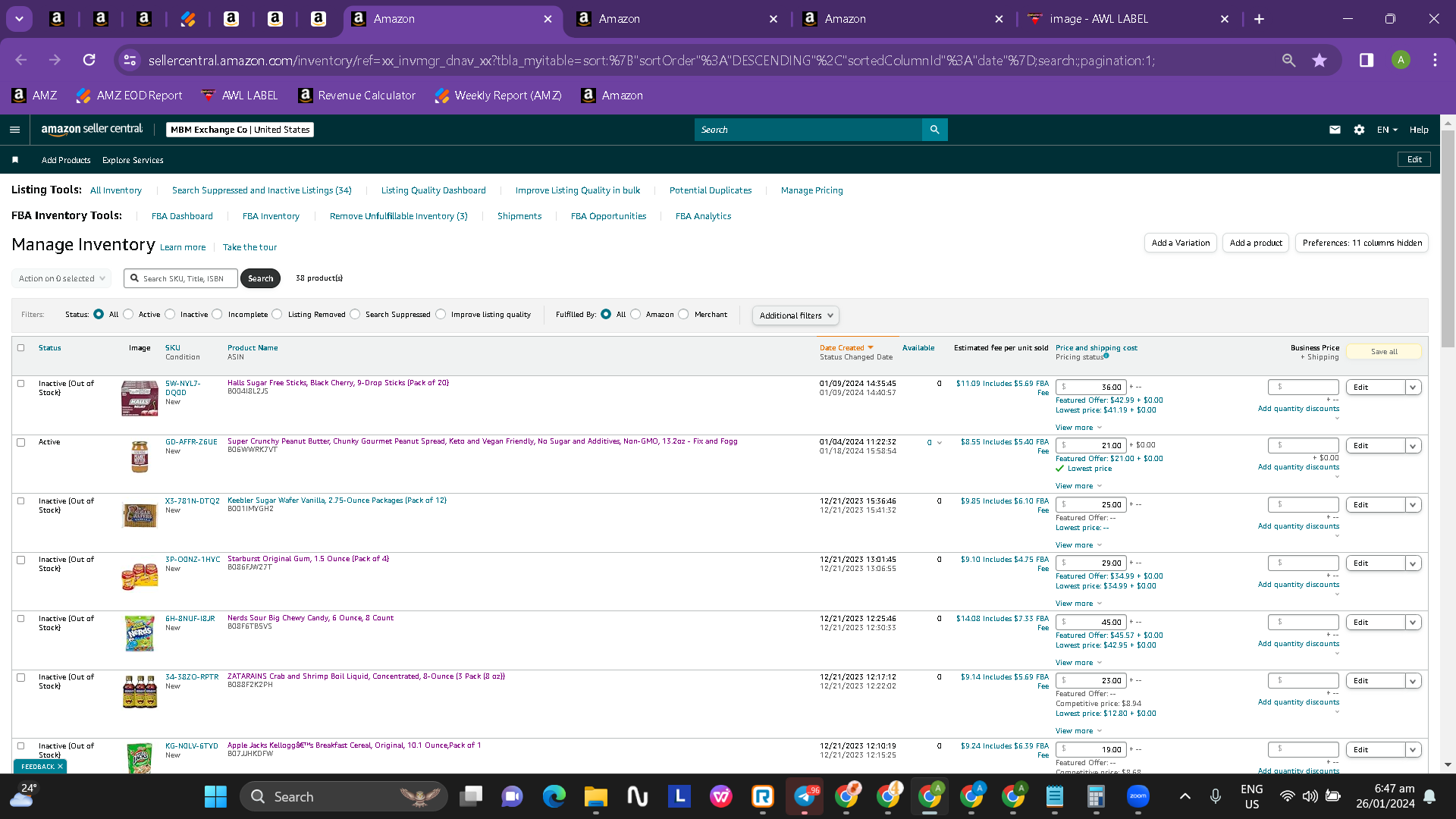Select the Inactive status filter

tap(170, 315)
